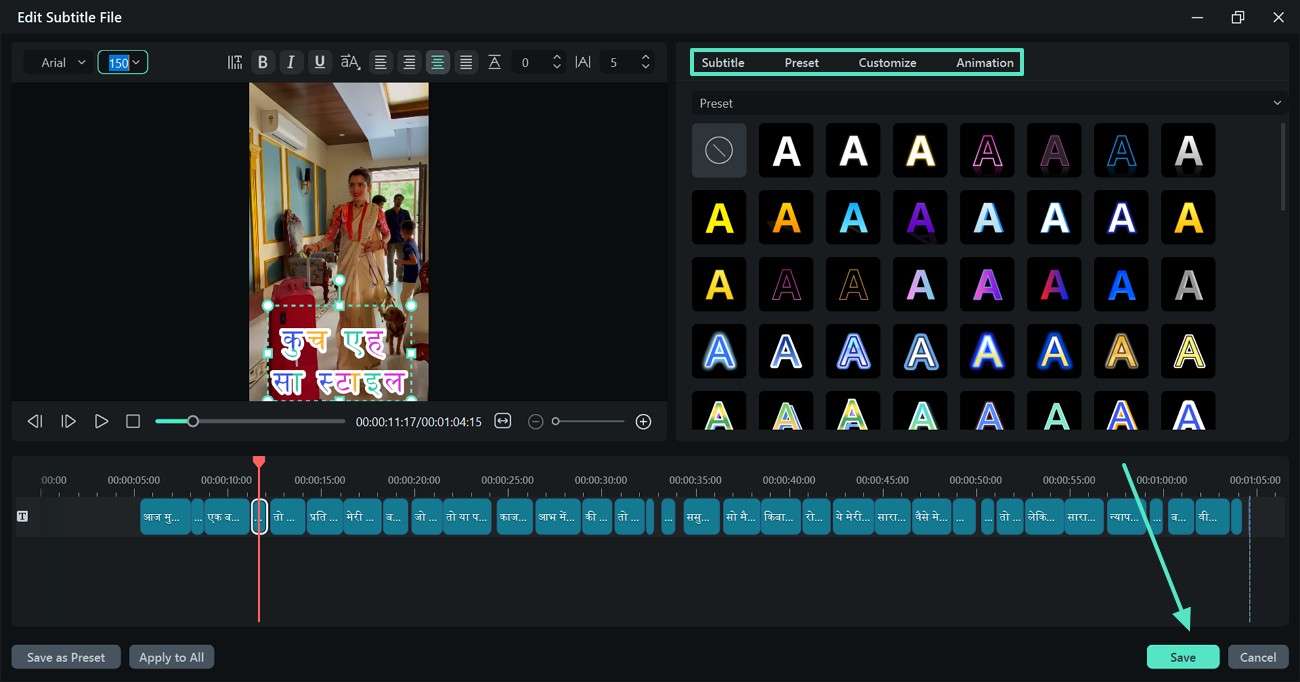Click the subtitle text in the preview
Viewport: 1300px width, 682px height.
[x=339, y=362]
